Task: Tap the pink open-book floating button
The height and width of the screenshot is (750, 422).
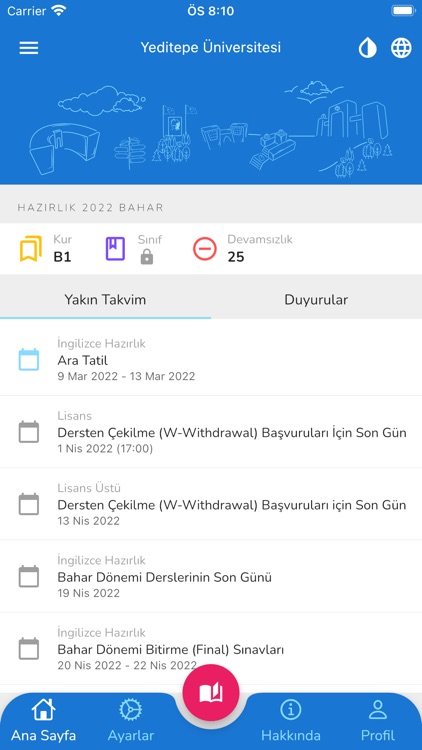Action: pos(211,693)
